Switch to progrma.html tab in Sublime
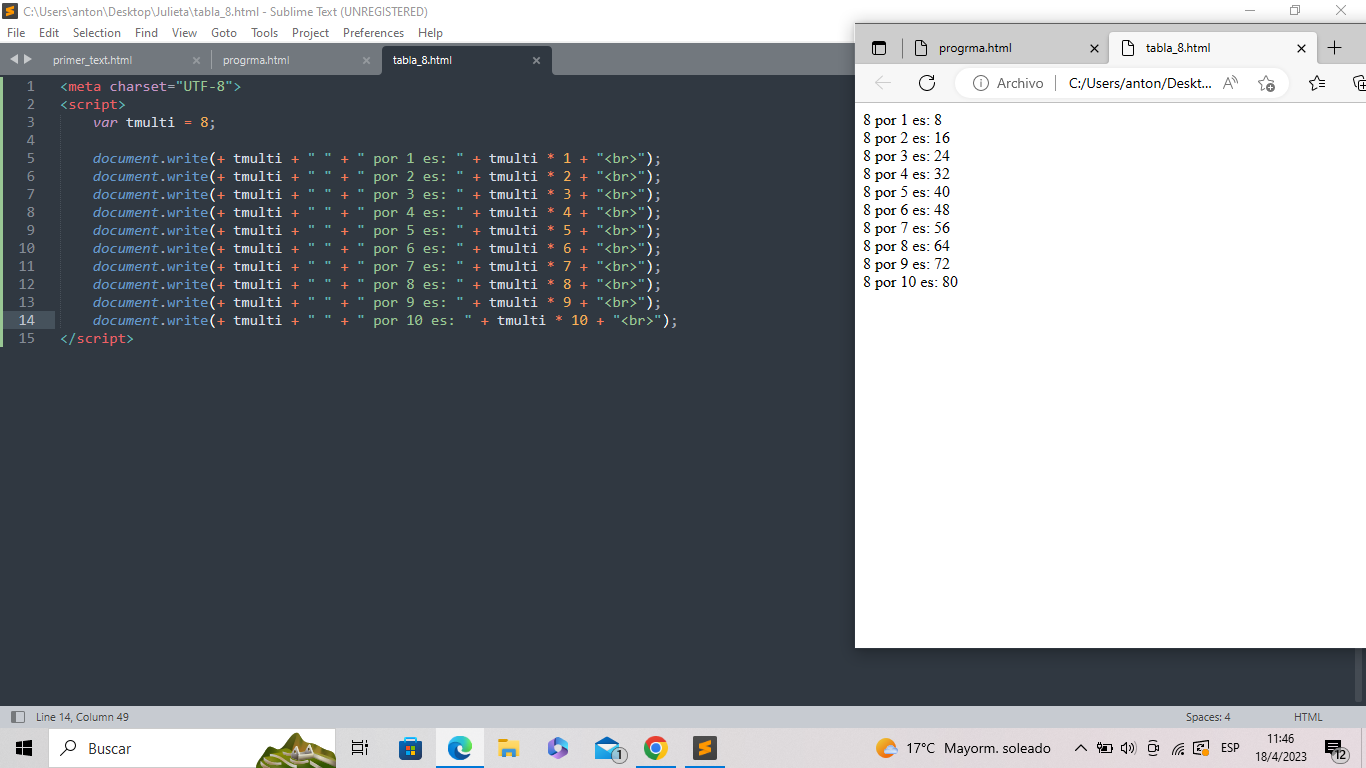 coord(256,60)
